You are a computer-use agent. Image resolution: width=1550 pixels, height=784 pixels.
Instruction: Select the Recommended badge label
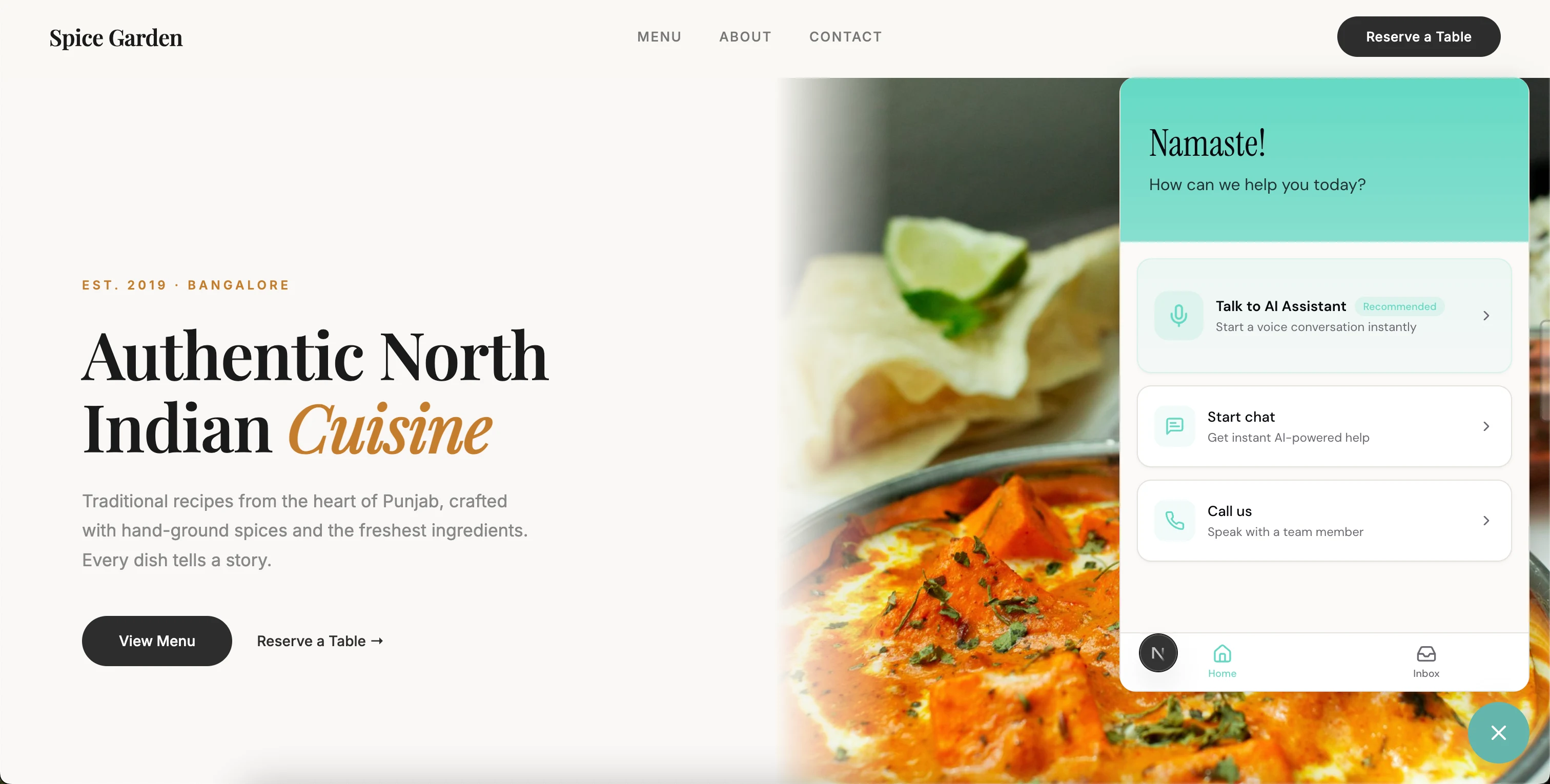tap(1399, 306)
